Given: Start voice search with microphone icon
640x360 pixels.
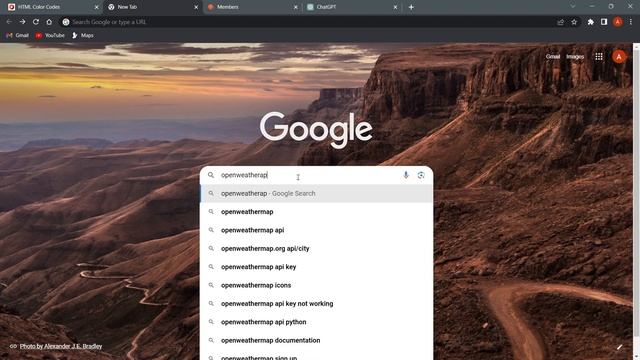Looking at the screenshot, I should point(406,175).
